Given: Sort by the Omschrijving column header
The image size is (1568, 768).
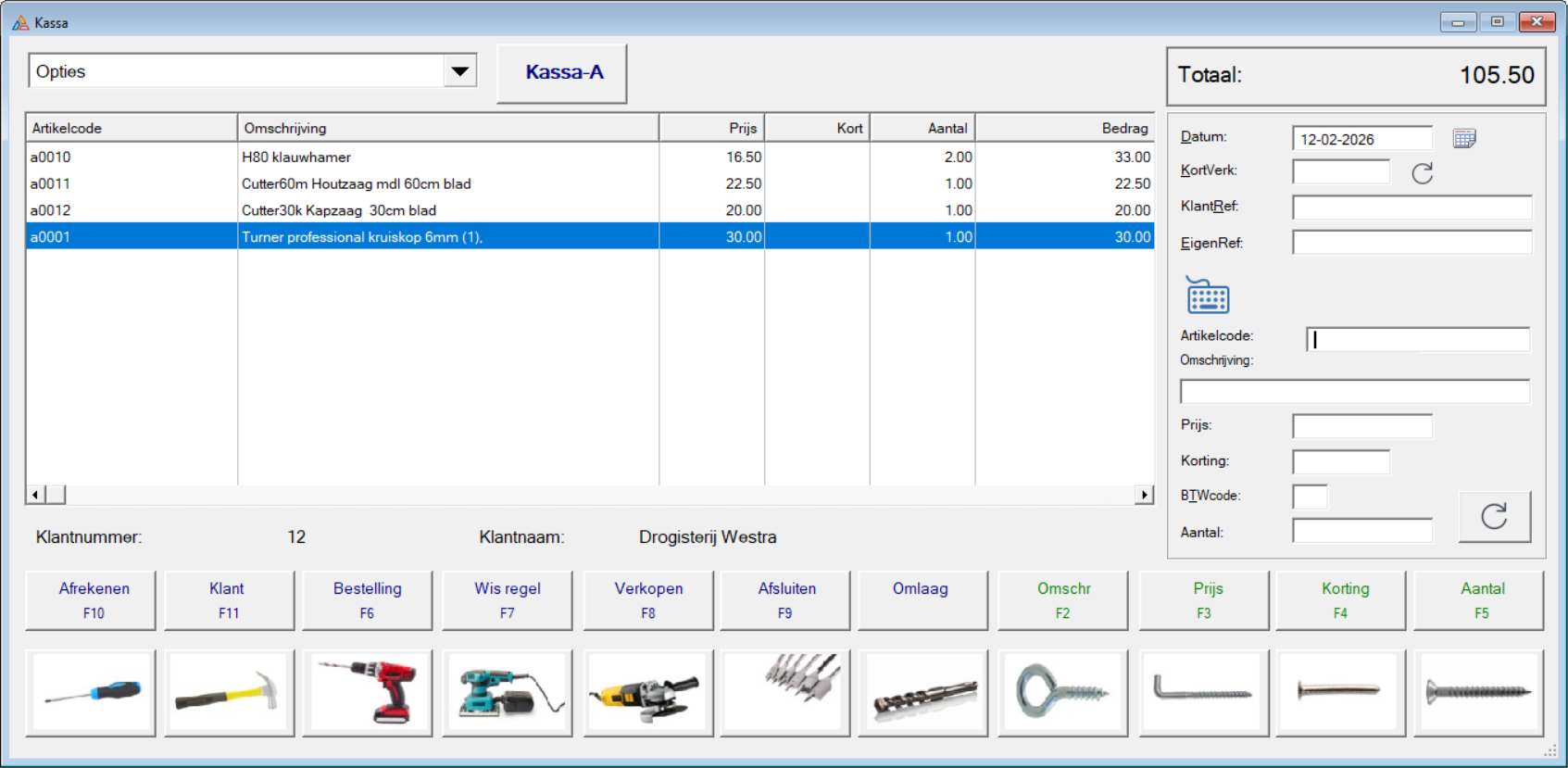Looking at the screenshot, I should [447, 128].
